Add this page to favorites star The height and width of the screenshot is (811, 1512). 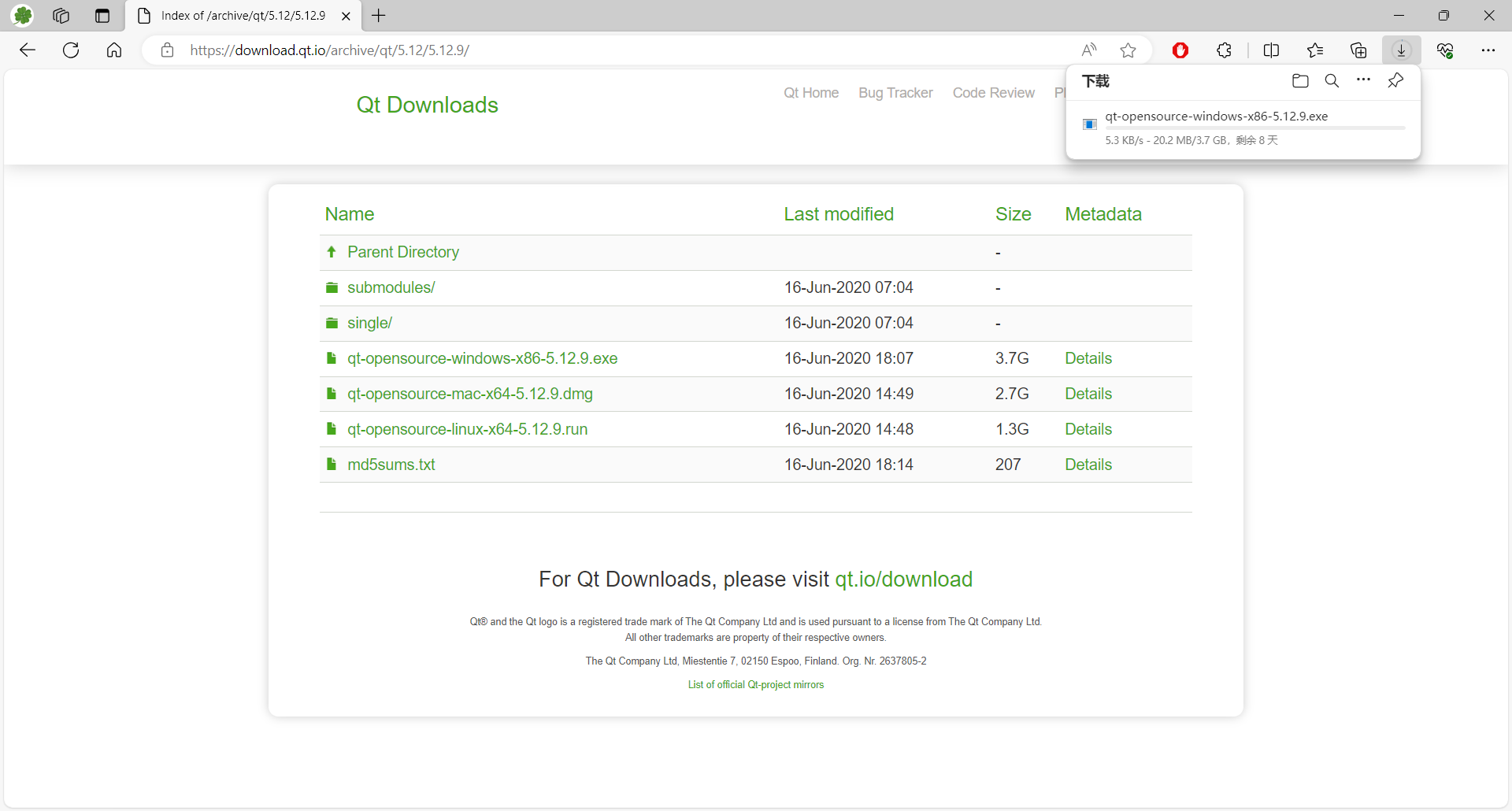(x=1128, y=50)
